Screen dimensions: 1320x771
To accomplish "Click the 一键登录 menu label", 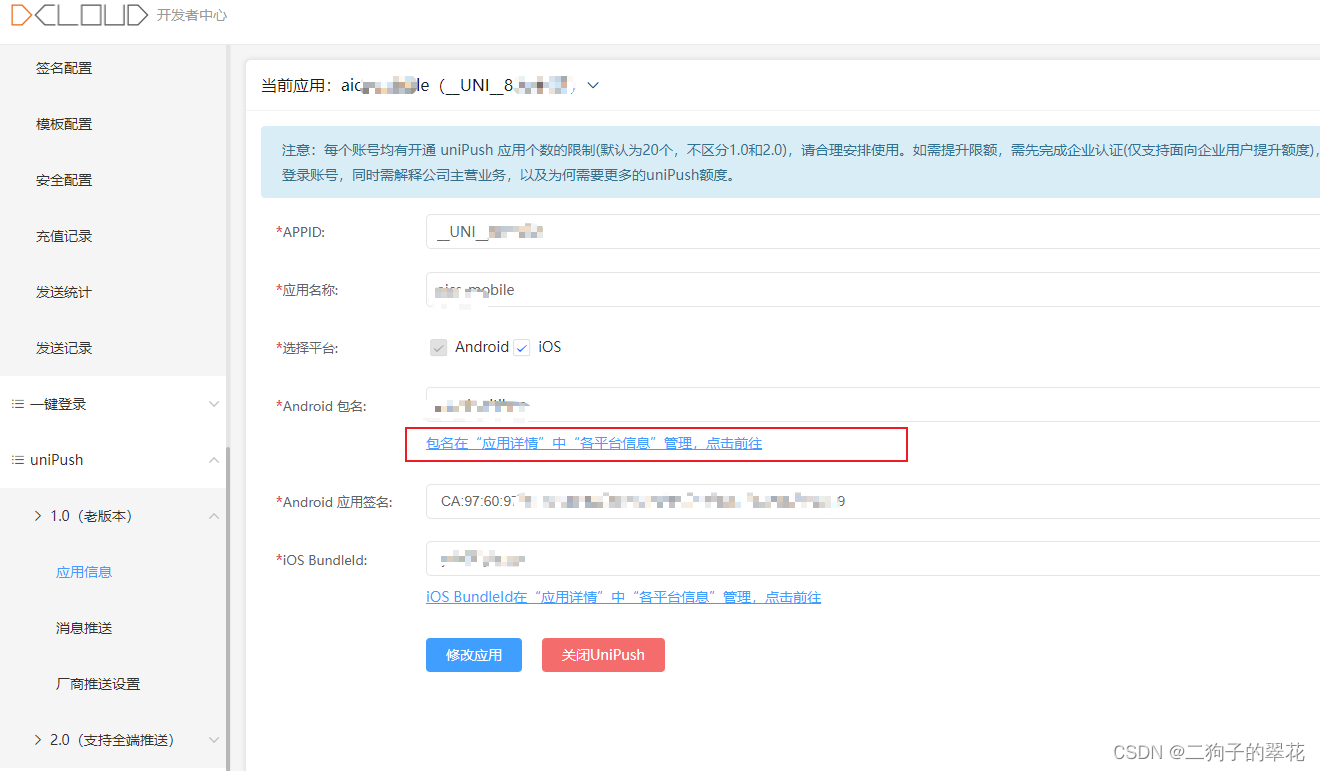I will pyautogui.click(x=58, y=404).
